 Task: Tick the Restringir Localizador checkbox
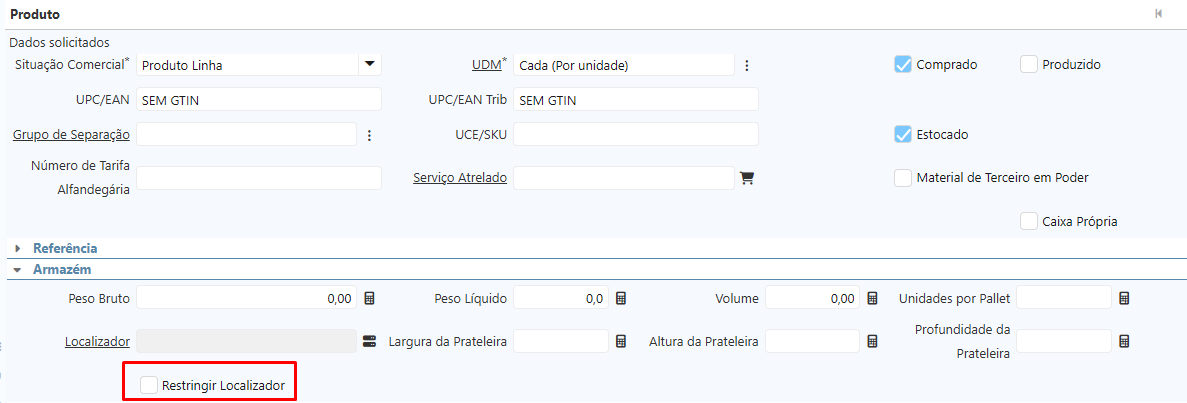point(149,385)
